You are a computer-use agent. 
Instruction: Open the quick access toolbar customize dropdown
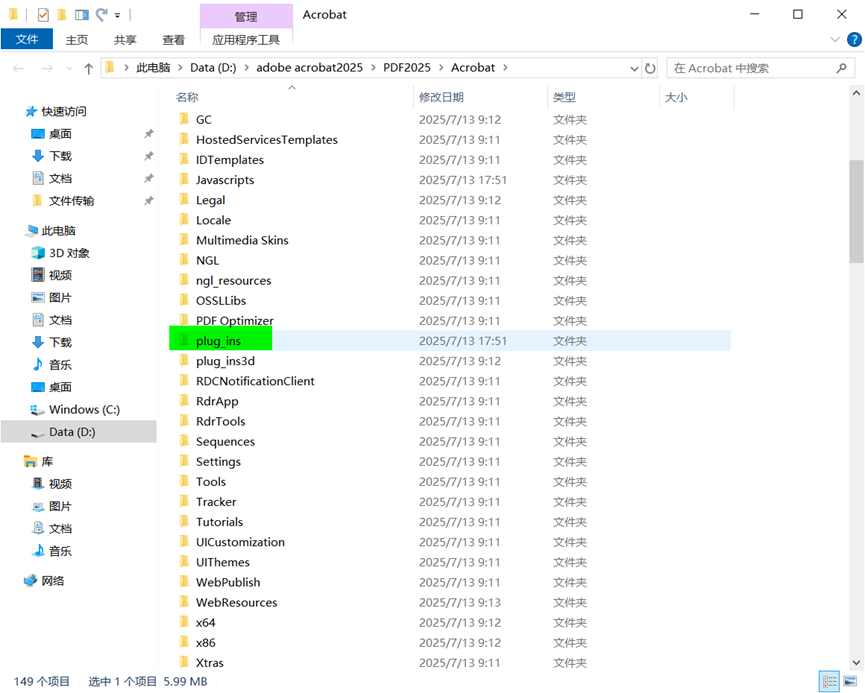[118, 15]
